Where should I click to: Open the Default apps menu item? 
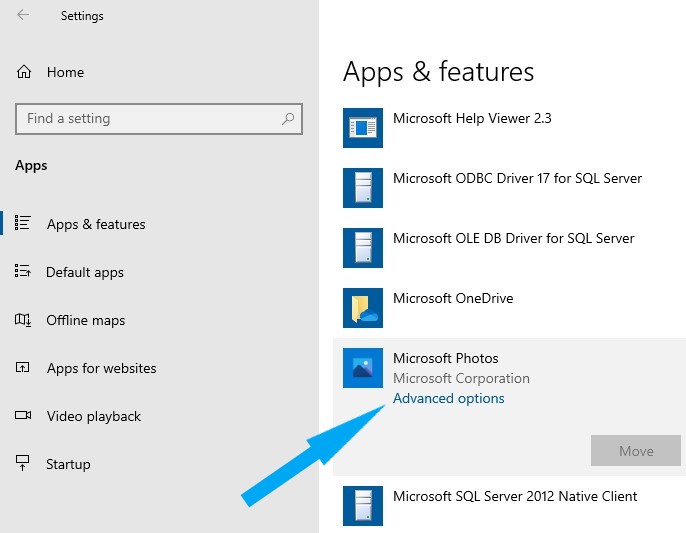coord(85,272)
